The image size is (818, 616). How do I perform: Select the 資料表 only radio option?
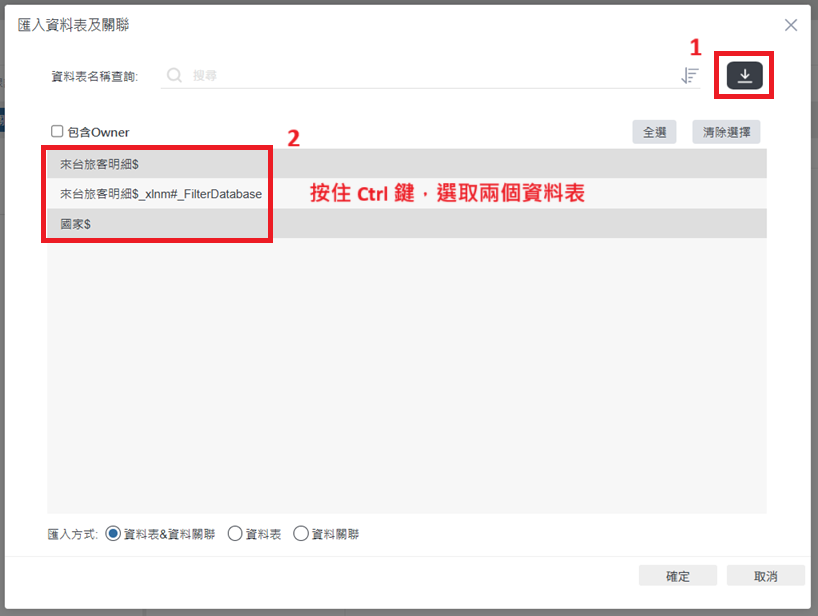235,534
